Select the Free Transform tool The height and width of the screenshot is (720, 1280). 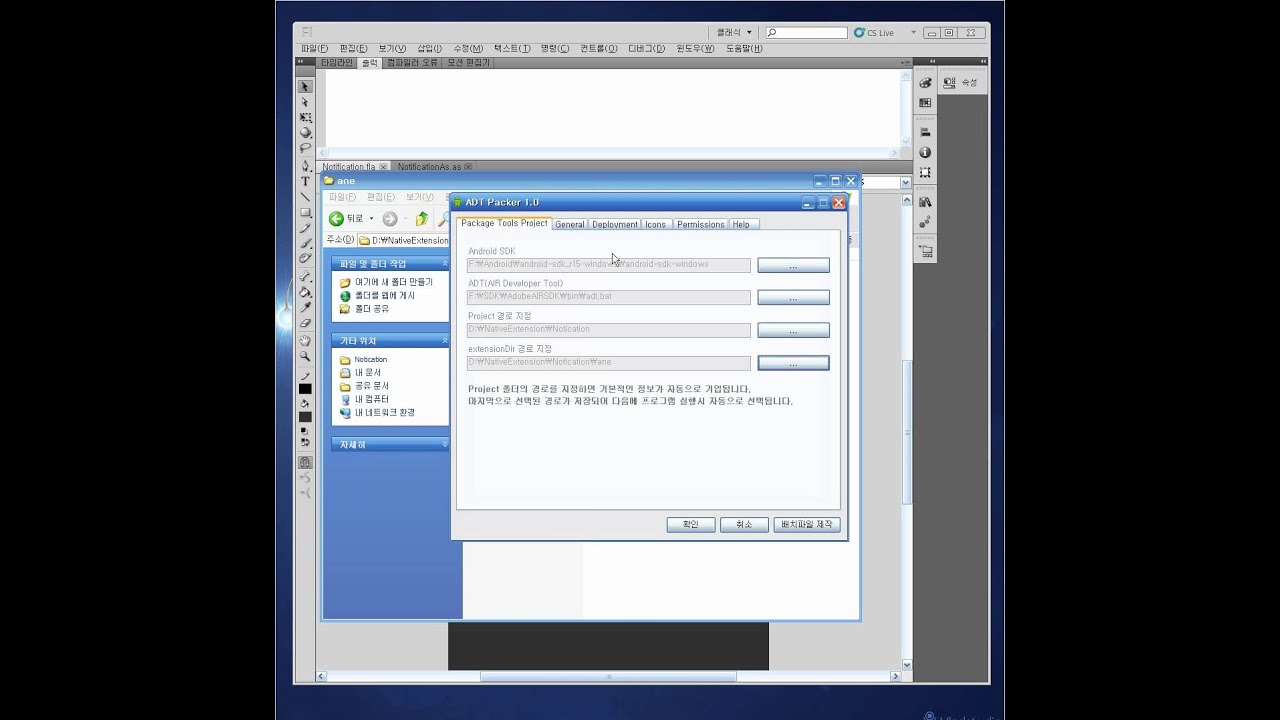305,117
